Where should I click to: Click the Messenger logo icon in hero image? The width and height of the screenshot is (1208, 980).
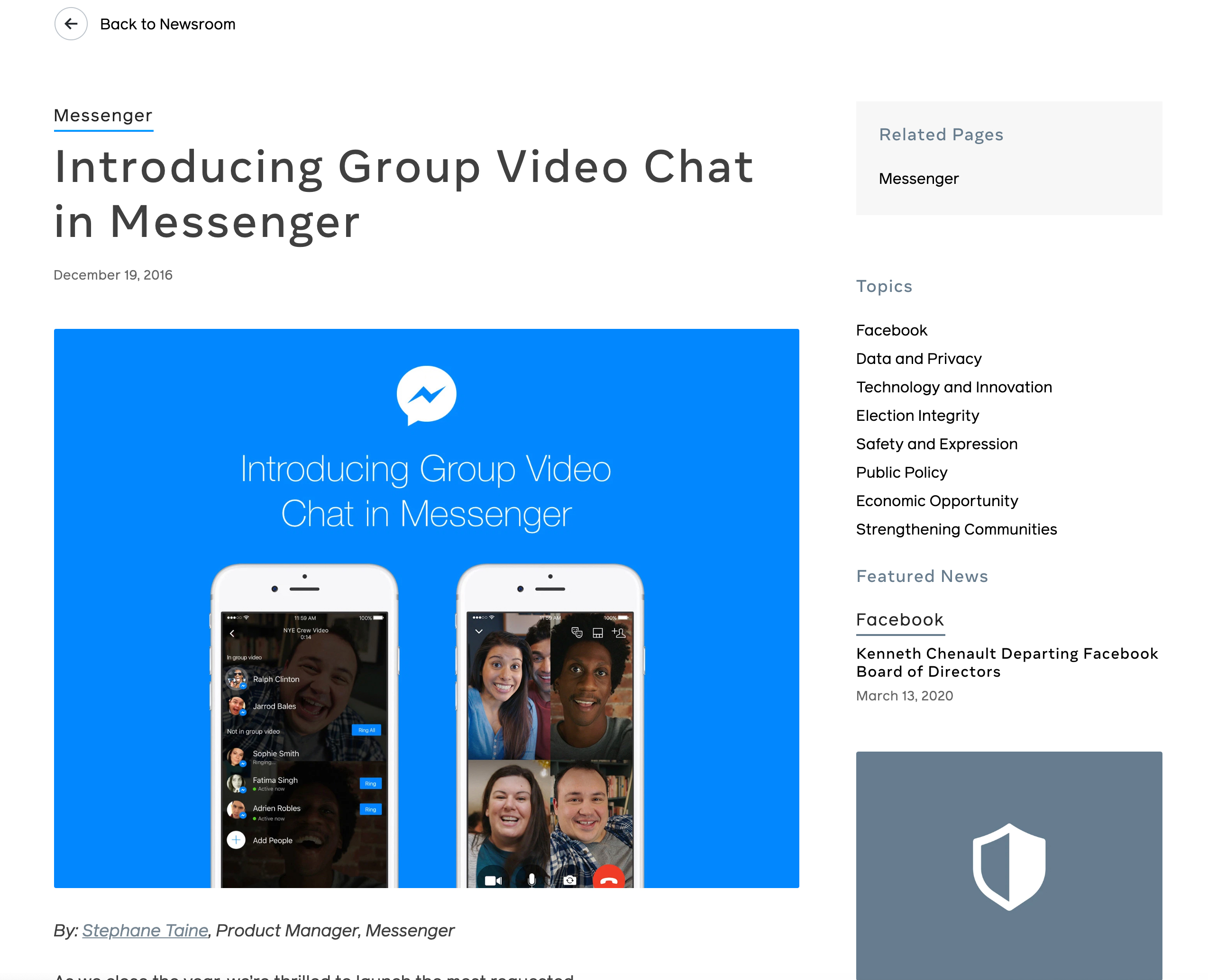(426, 397)
